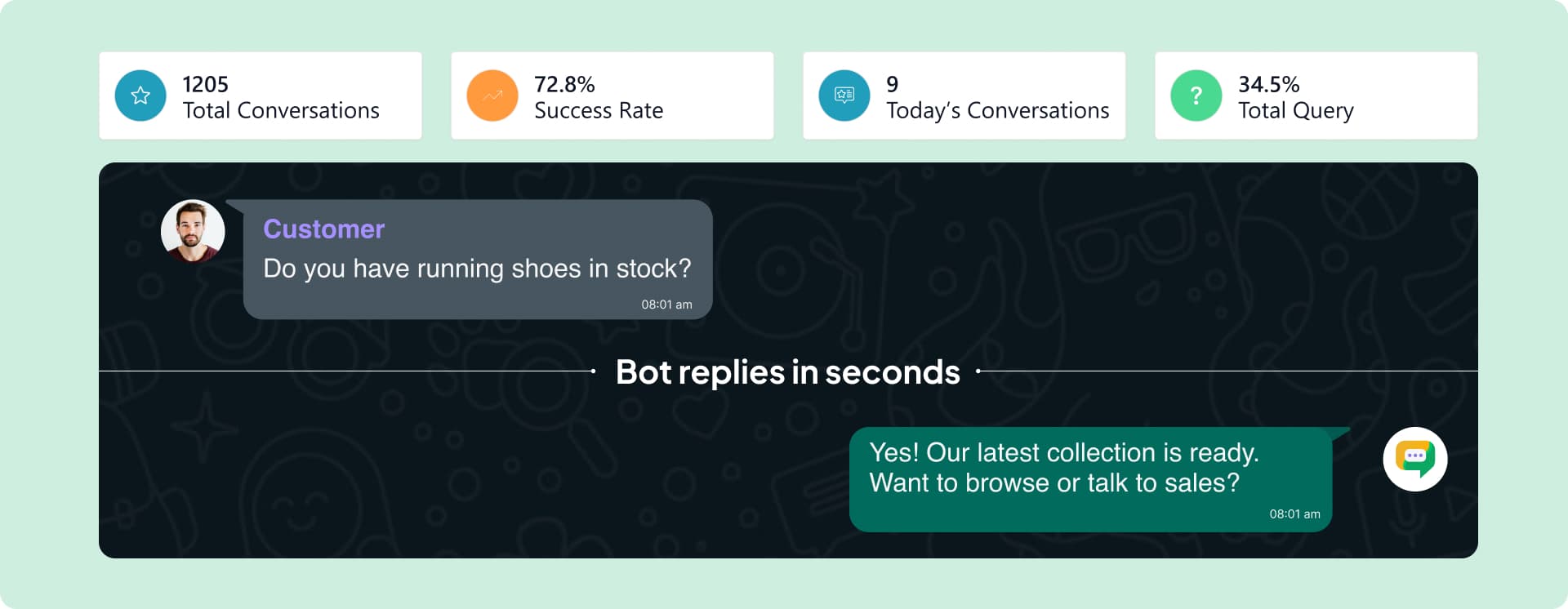Screen dimensions: 1568x609
Task: Click the 72.8% success rate value
Action: [x=564, y=84]
